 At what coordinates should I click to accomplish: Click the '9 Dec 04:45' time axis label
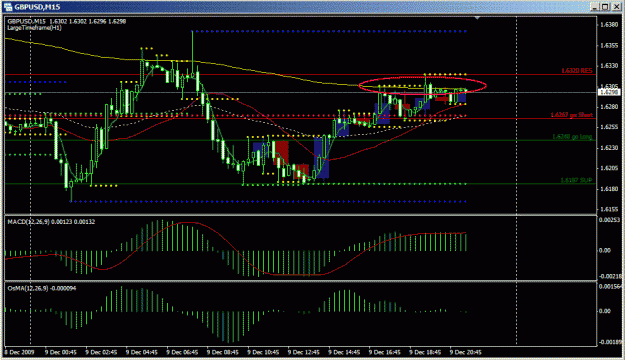point(142,352)
